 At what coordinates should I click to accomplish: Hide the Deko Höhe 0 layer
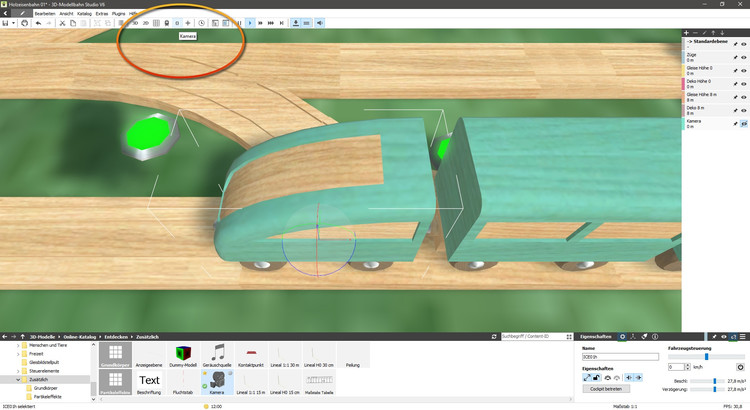coord(744,85)
